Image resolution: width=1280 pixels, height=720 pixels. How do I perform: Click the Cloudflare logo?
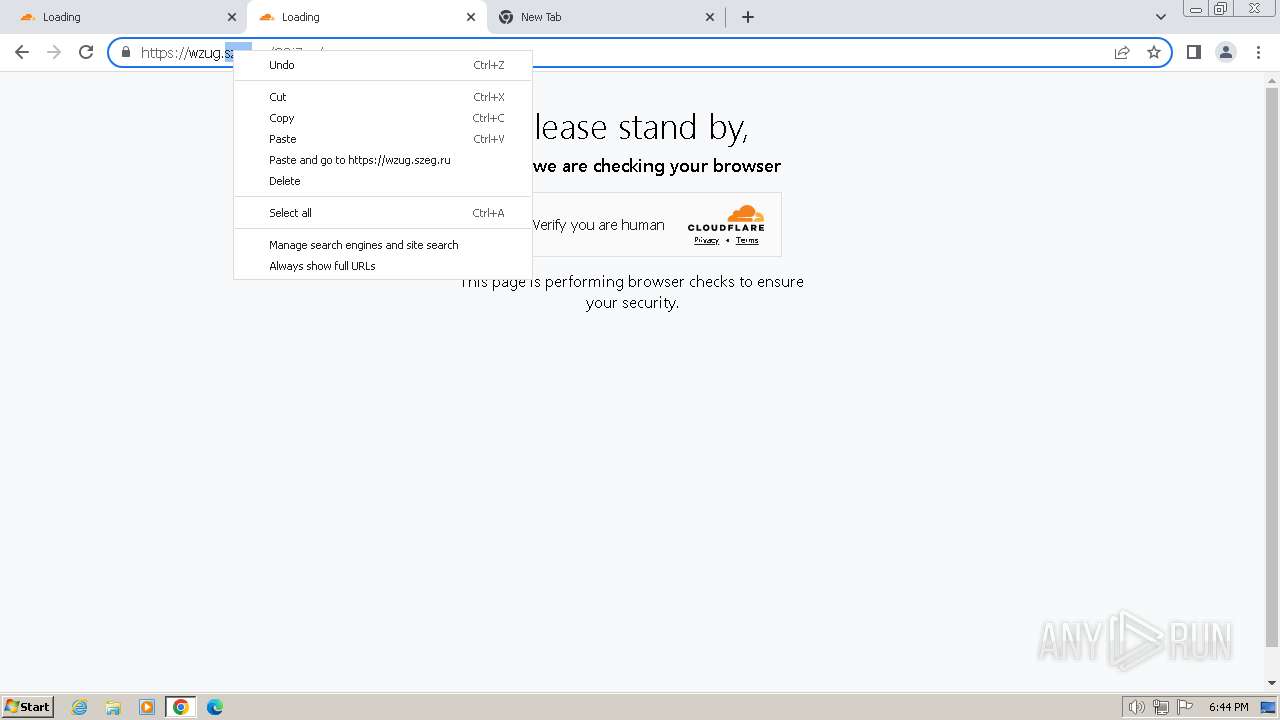click(726, 219)
